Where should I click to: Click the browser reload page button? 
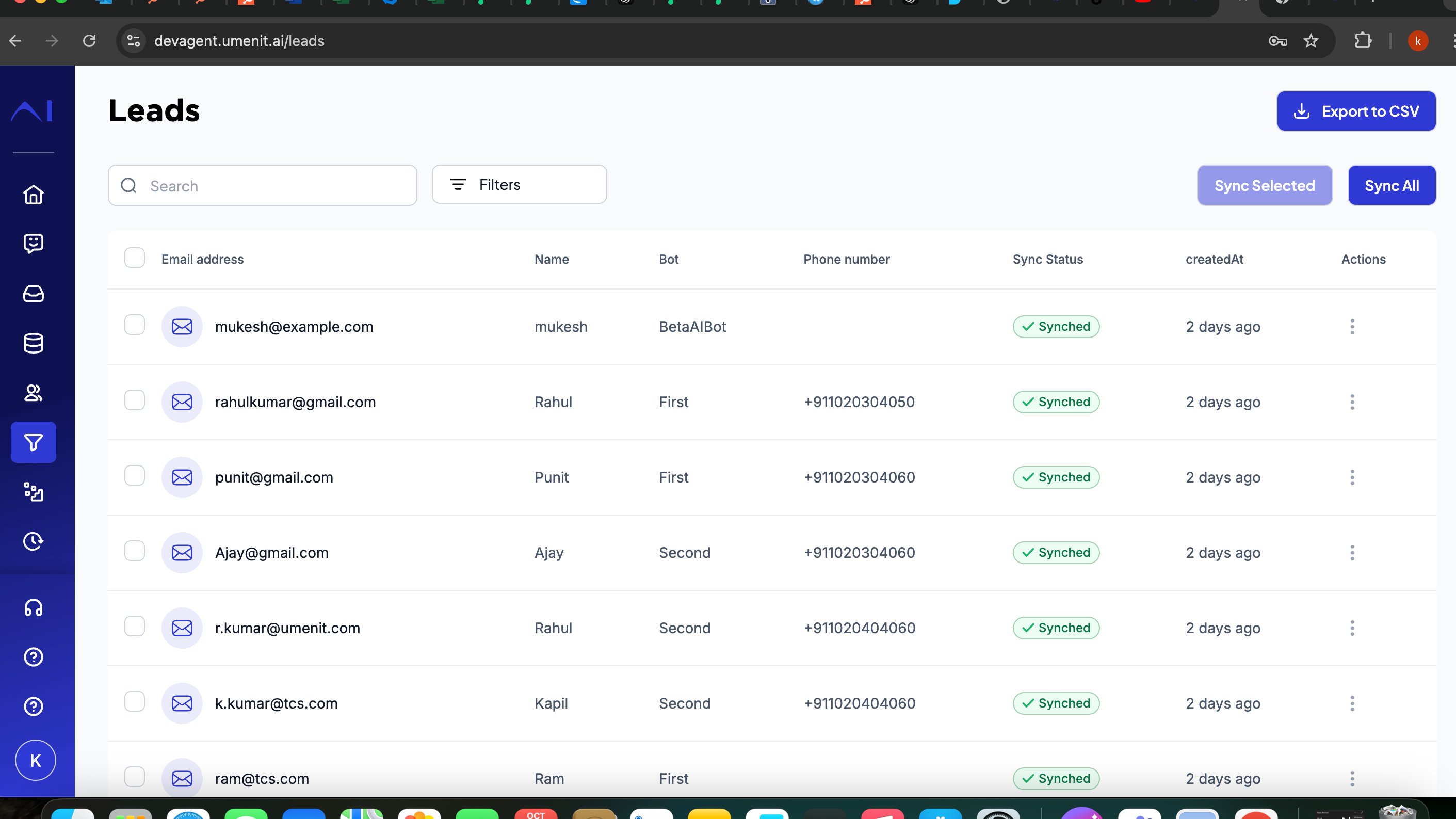click(89, 41)
